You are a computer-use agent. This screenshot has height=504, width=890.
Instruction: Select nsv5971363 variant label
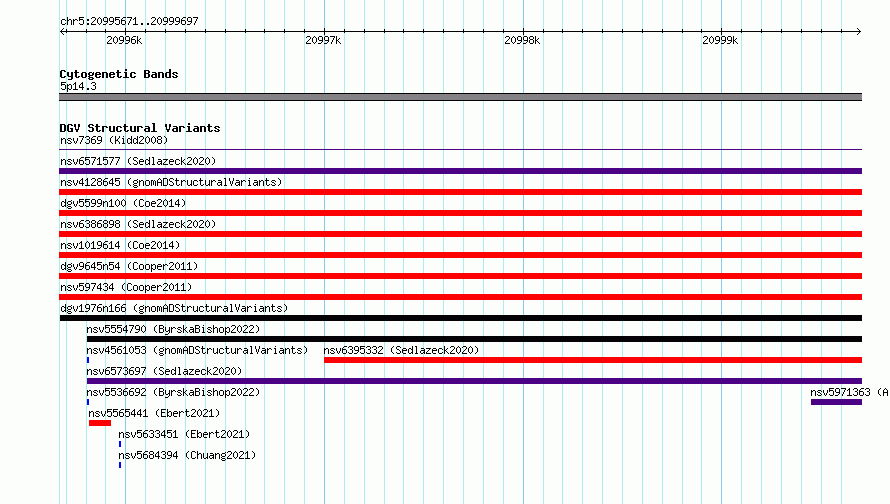tap(849, 392)
